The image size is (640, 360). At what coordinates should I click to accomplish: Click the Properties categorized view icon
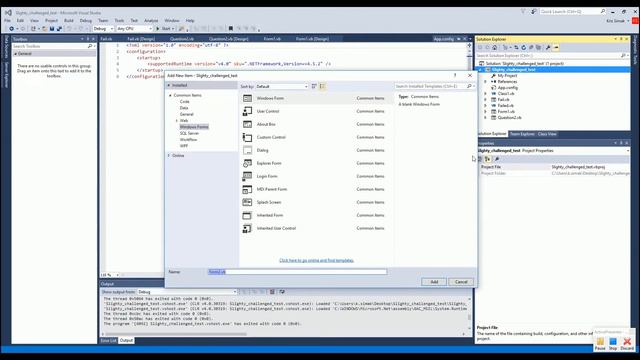point(480,159)
